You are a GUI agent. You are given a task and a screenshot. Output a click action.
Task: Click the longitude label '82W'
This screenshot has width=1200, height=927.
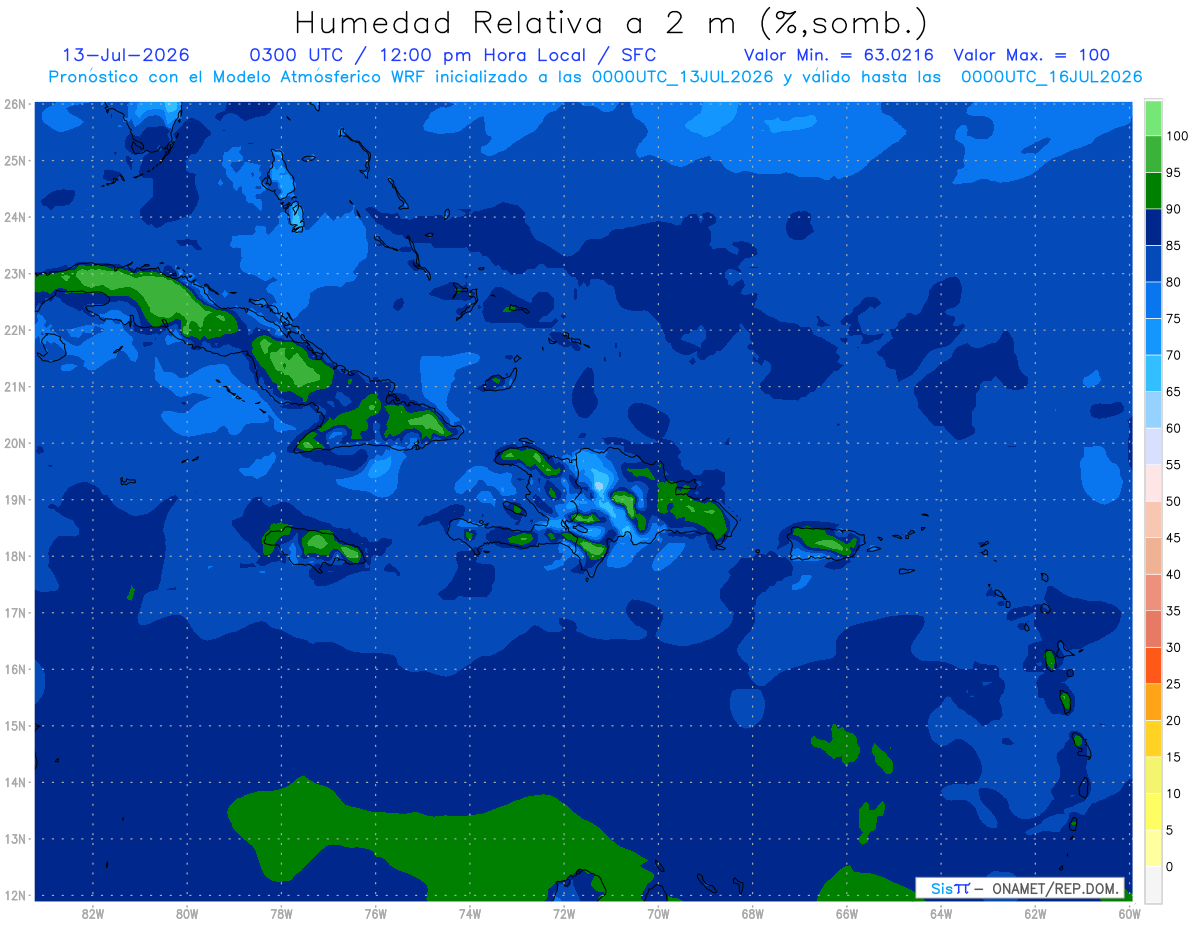(x=93, y=914)
